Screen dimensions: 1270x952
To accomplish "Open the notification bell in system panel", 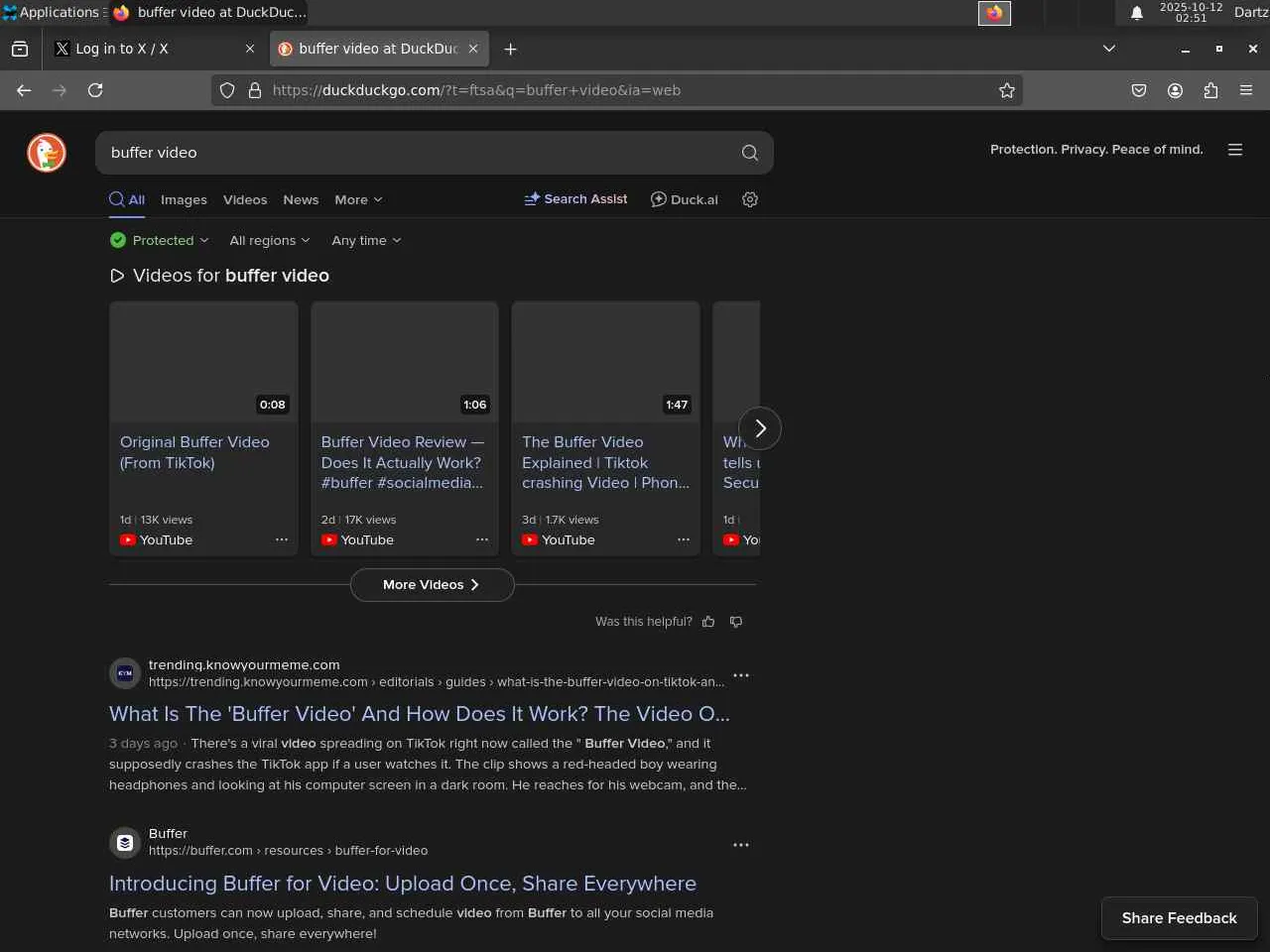I will [x=1137, y=13].
